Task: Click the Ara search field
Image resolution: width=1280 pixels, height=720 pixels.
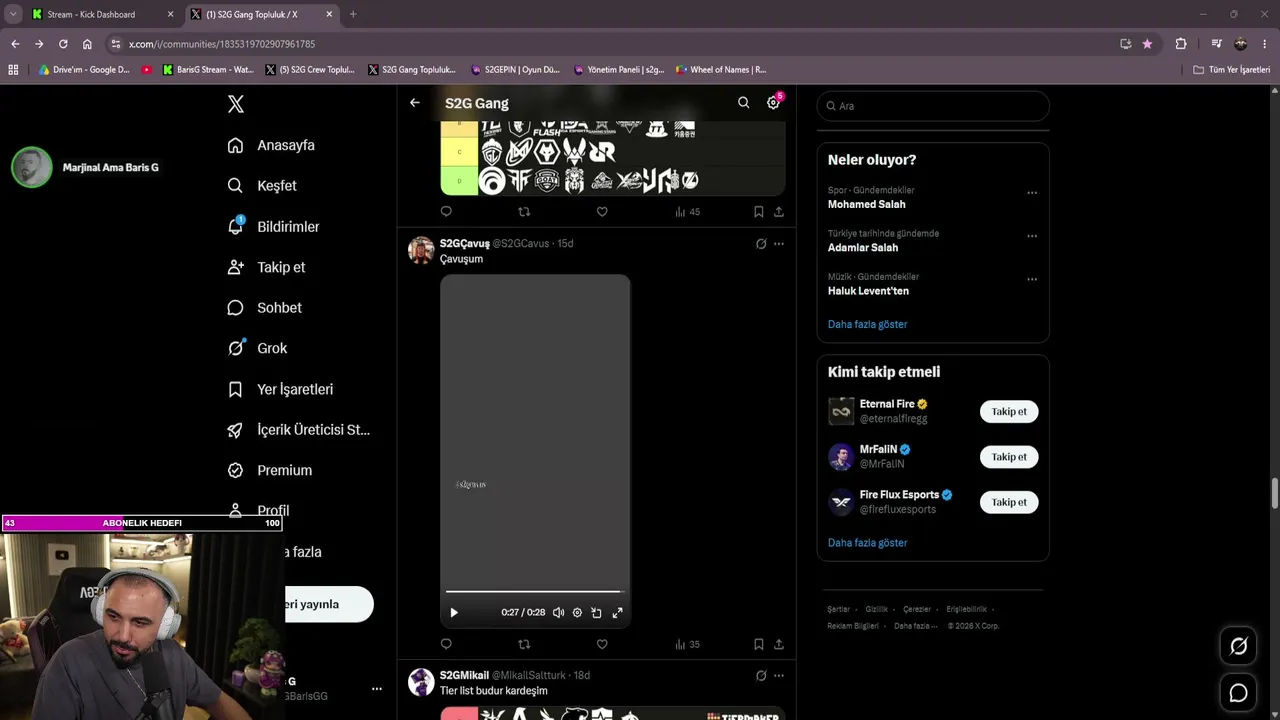Action: tap(933, 106)
